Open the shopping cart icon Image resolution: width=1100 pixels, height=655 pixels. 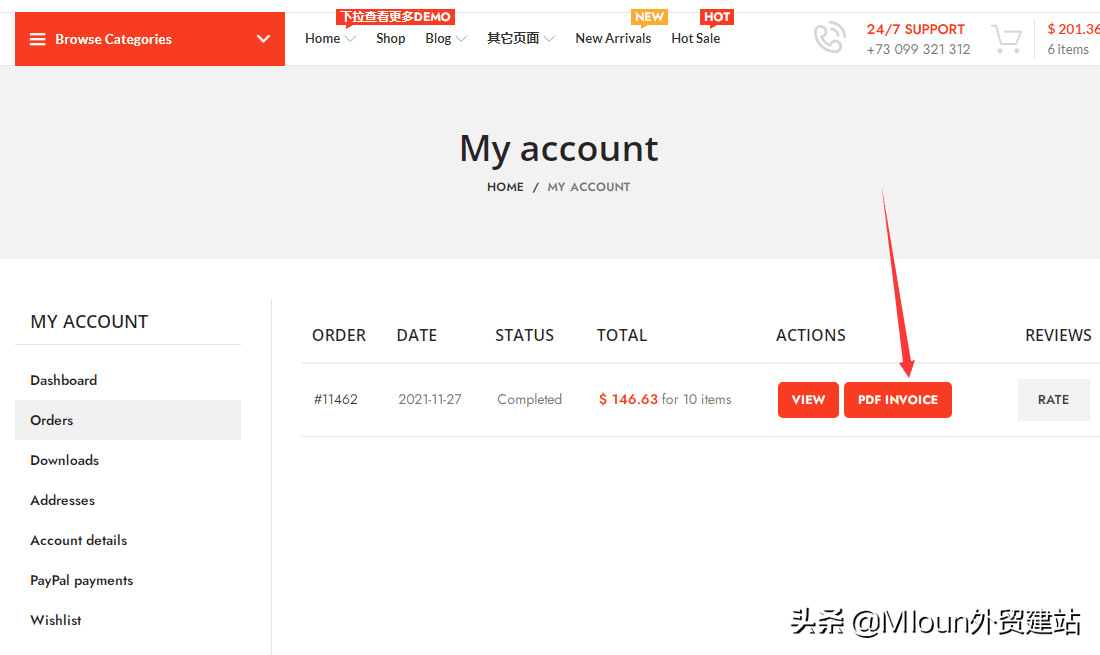click(1006, 38)
